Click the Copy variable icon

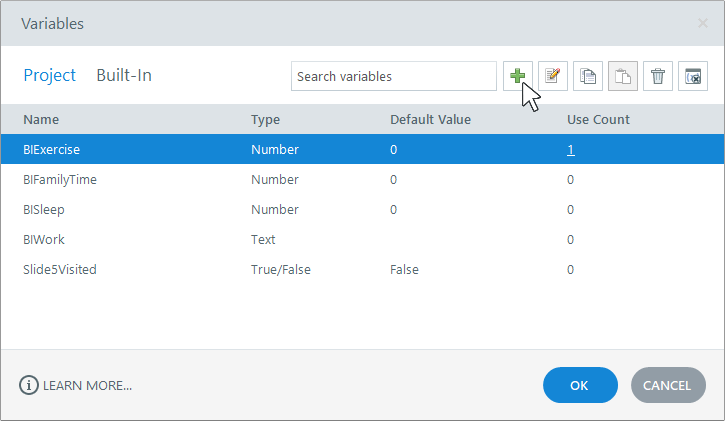click(588, 76)
